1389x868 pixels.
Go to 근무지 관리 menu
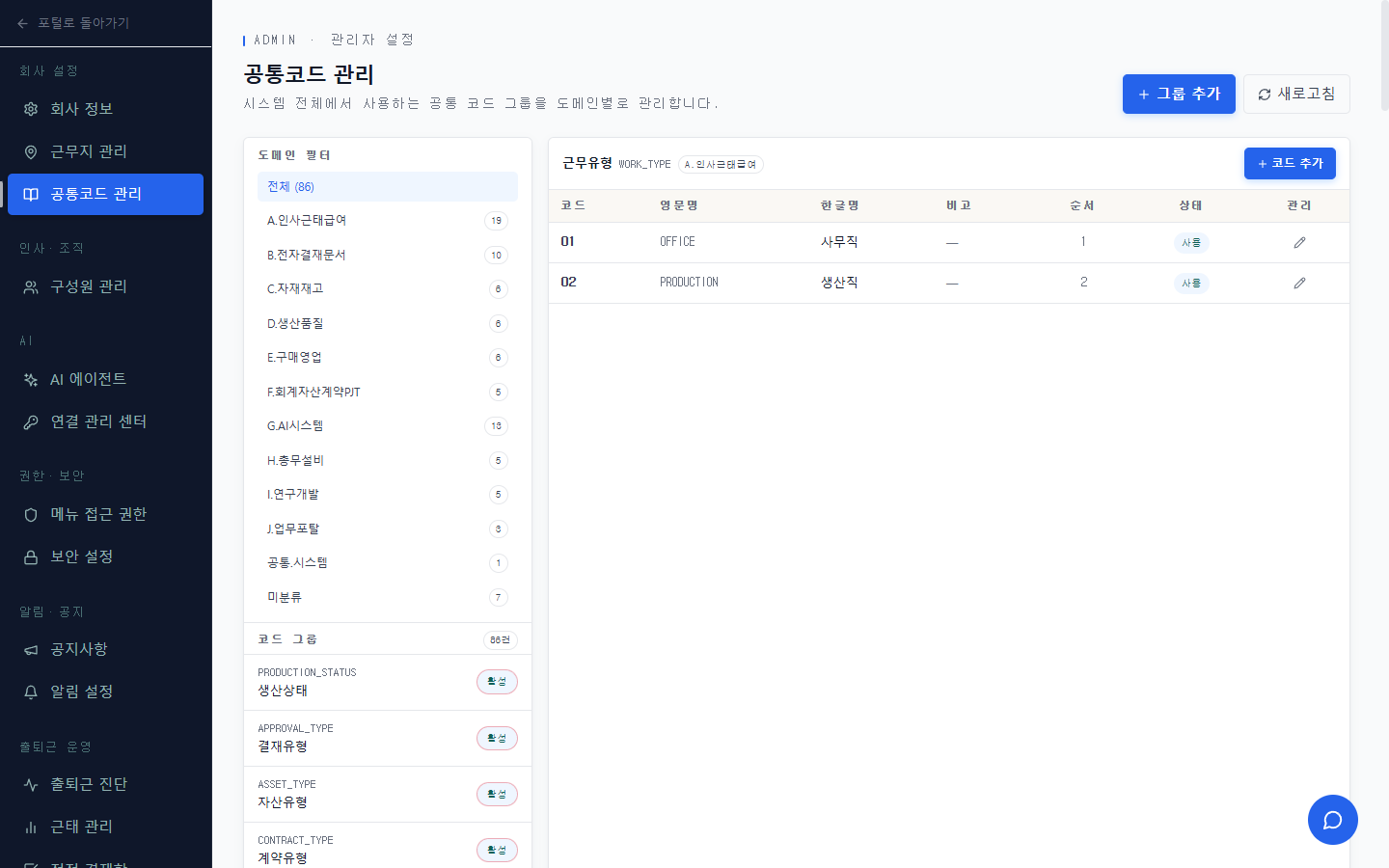(x=105, y=151)
